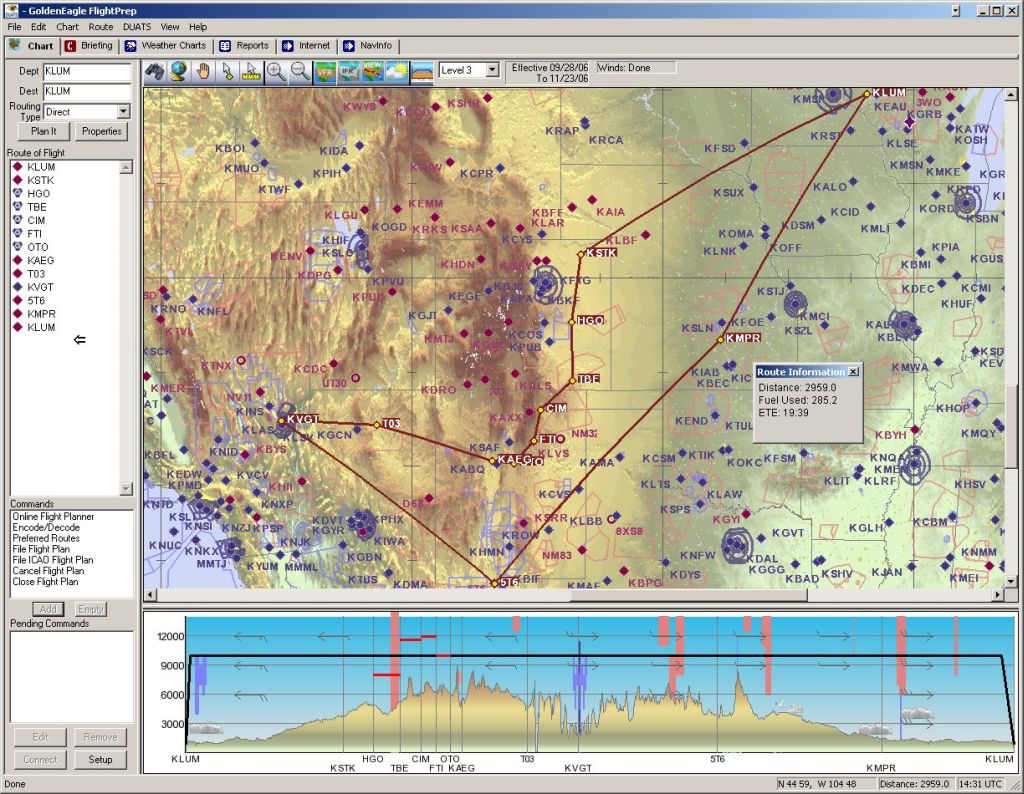1024x794 pixels.
Task: Select the ruler measure tool
Action: pyautogui.click(x=251, y=71)
